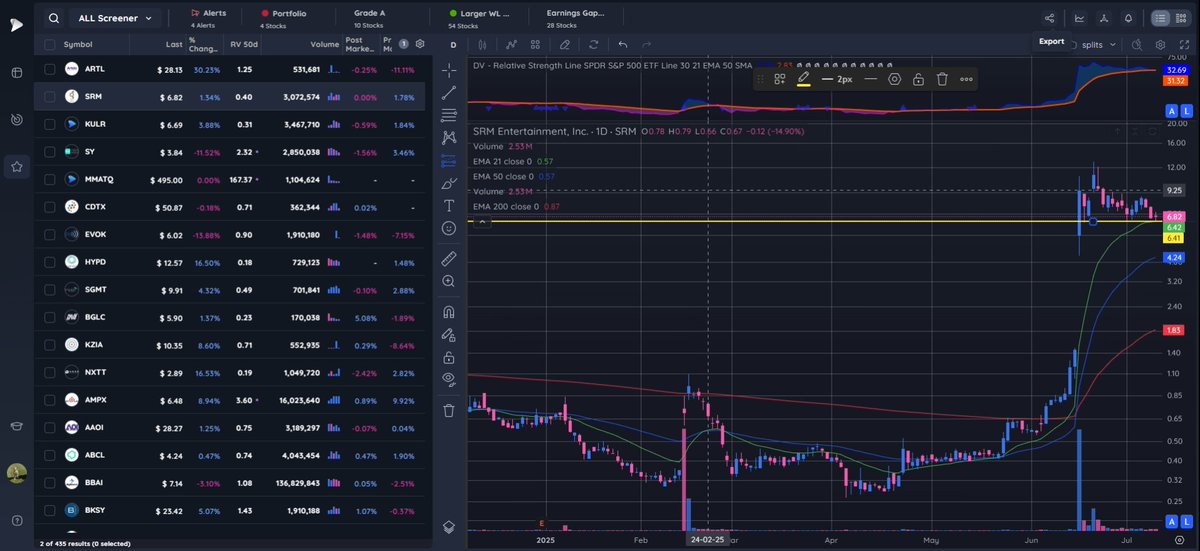Screen dimensions: 1200x551
Task: Open drawing settings hexagon icon
Action: point(895,79)
